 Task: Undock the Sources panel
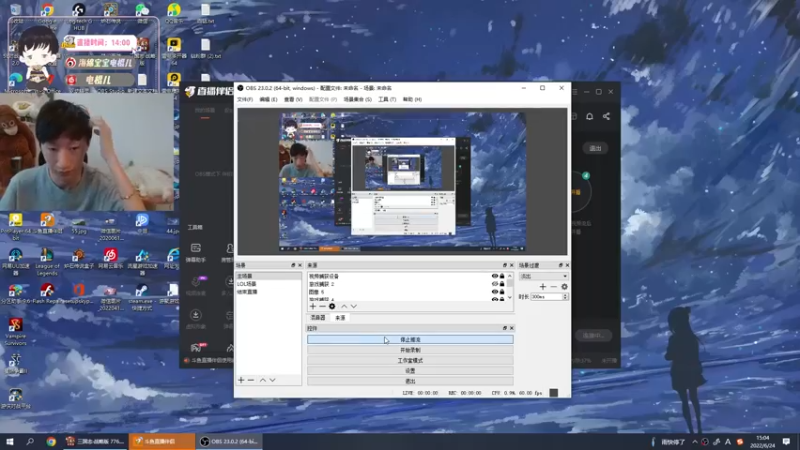point(505,265)
